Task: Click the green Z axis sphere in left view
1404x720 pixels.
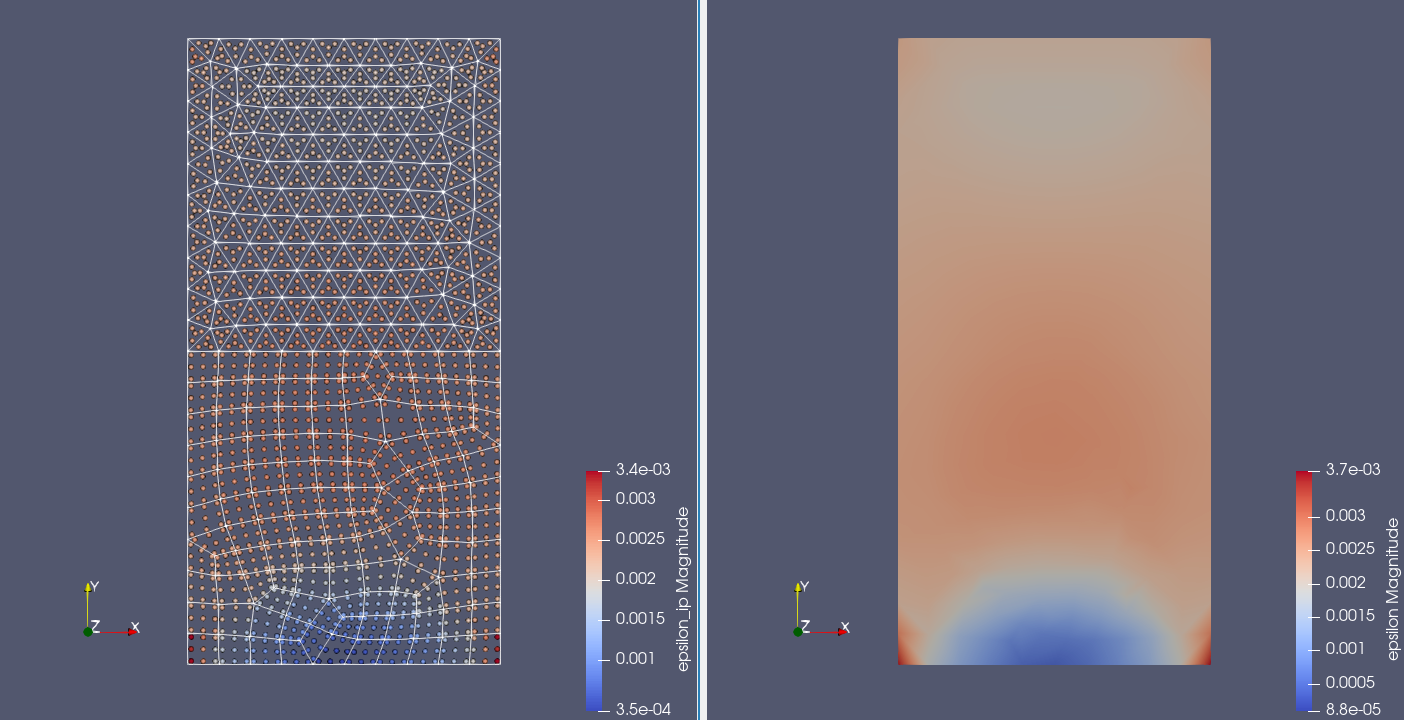Action: click(88, 631)
